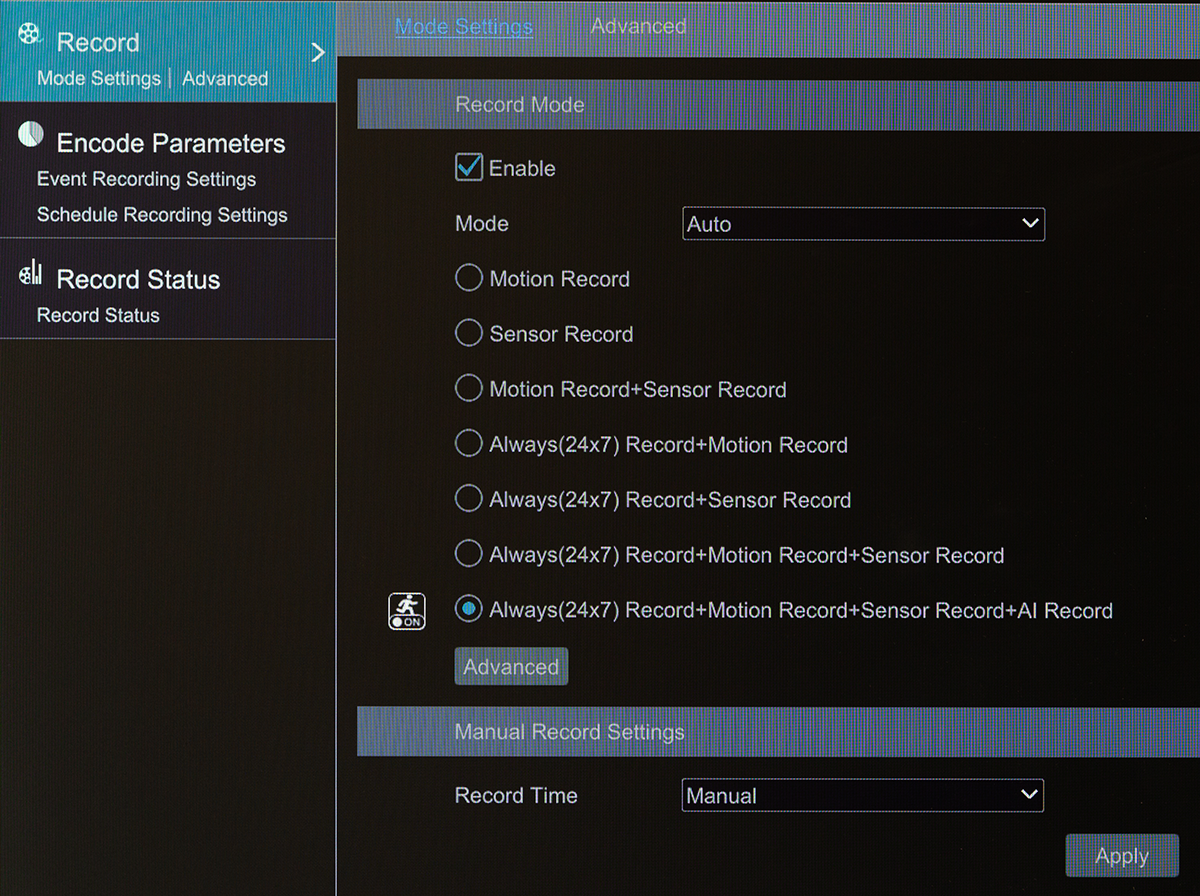Open Event Recording Settings
Screen dimensions: 1200x896
point(146,179)
